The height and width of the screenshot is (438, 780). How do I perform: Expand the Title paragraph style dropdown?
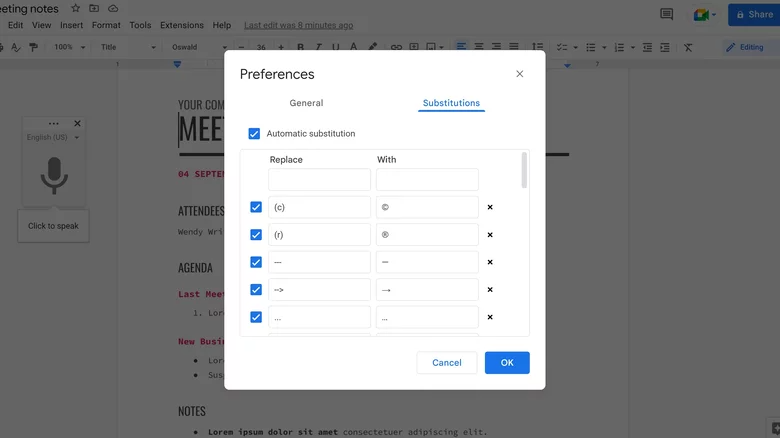click(x=128, y=47)
